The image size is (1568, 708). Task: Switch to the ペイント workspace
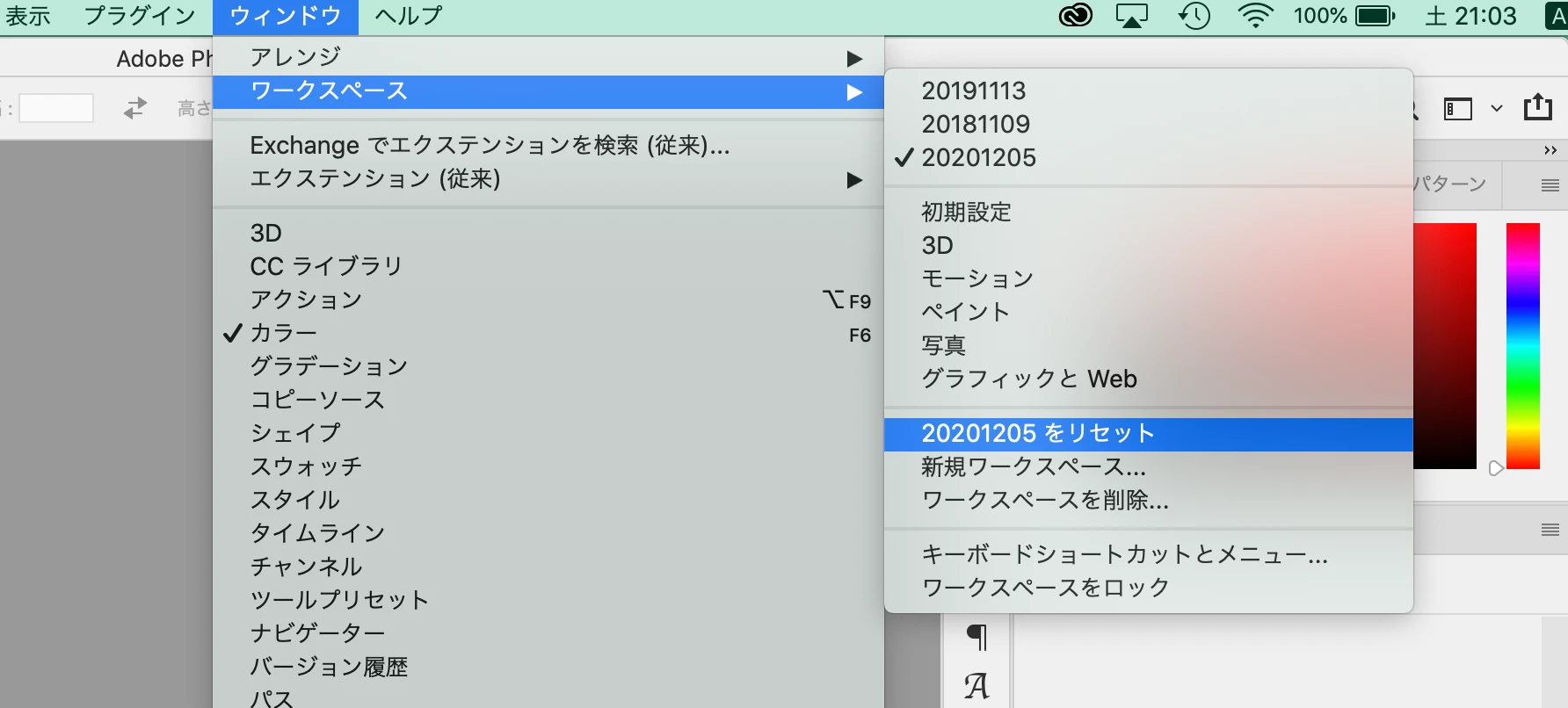(1149, 313)
